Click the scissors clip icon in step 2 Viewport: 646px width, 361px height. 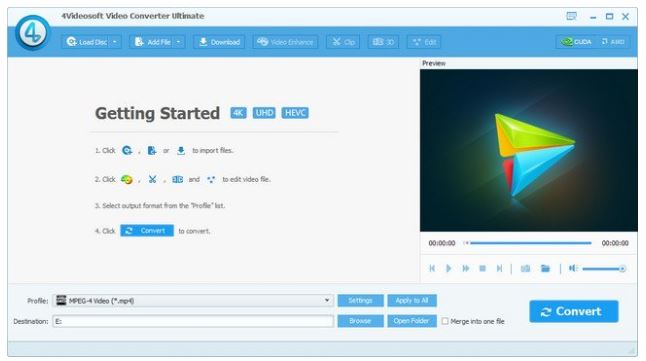click(x=152, y=179)
